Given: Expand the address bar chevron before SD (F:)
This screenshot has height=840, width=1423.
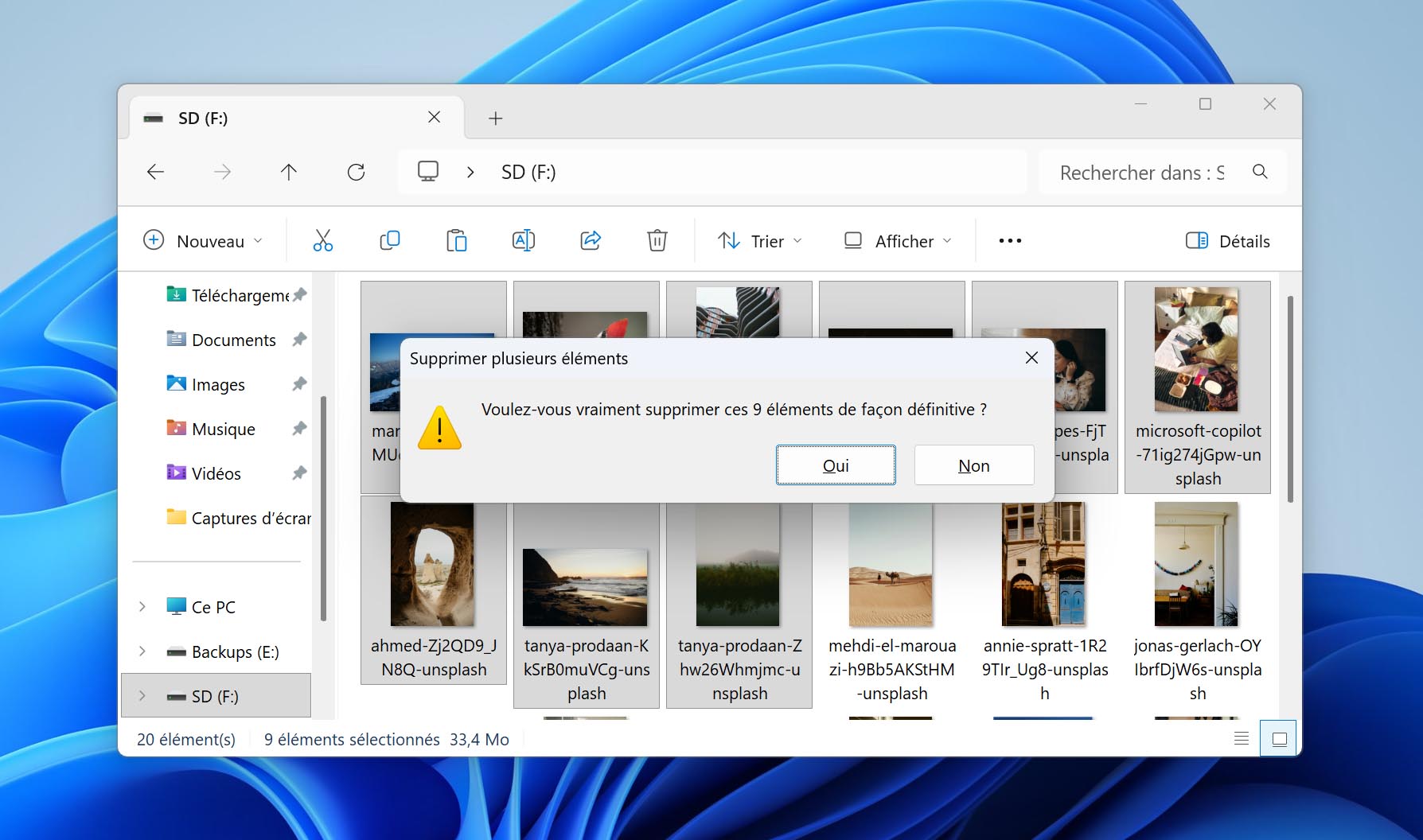Looking at the screenshot, I should (x=470, y=172).
